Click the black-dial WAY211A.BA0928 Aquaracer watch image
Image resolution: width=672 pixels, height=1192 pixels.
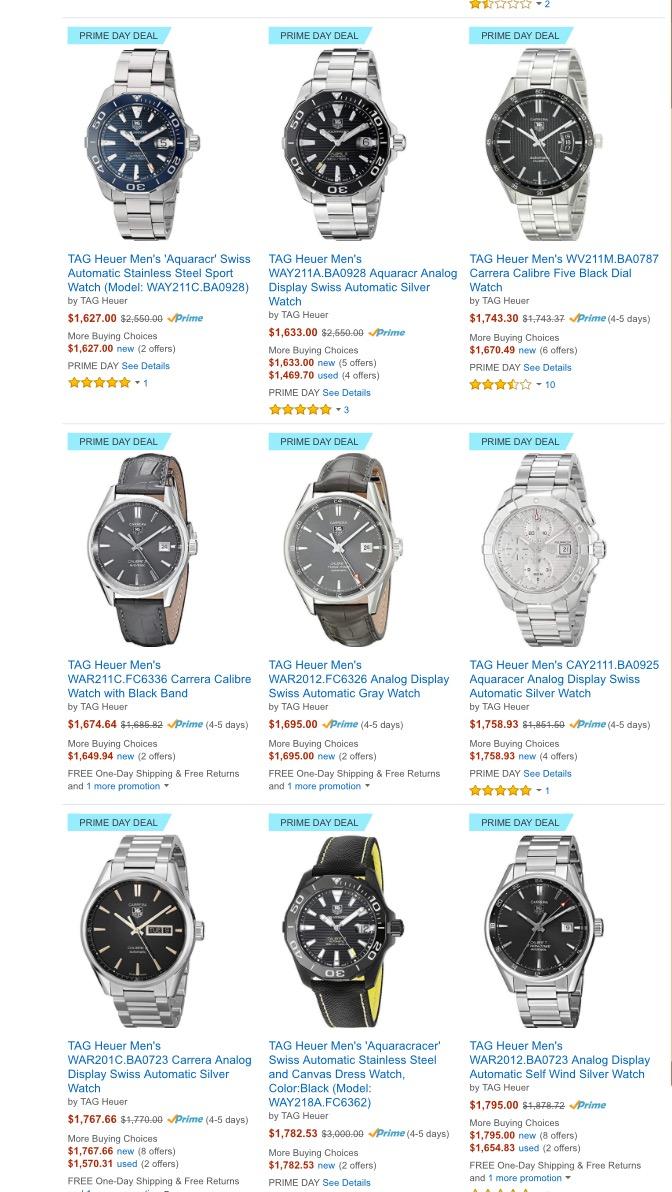click(x=344, y=144)
